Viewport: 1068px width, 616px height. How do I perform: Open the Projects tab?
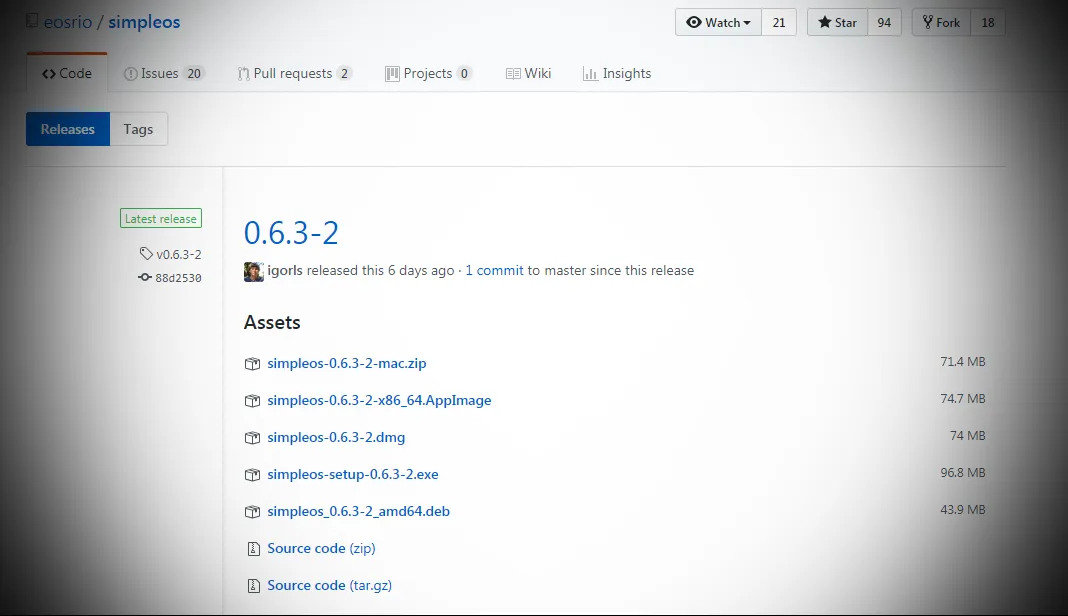[428, 73]
